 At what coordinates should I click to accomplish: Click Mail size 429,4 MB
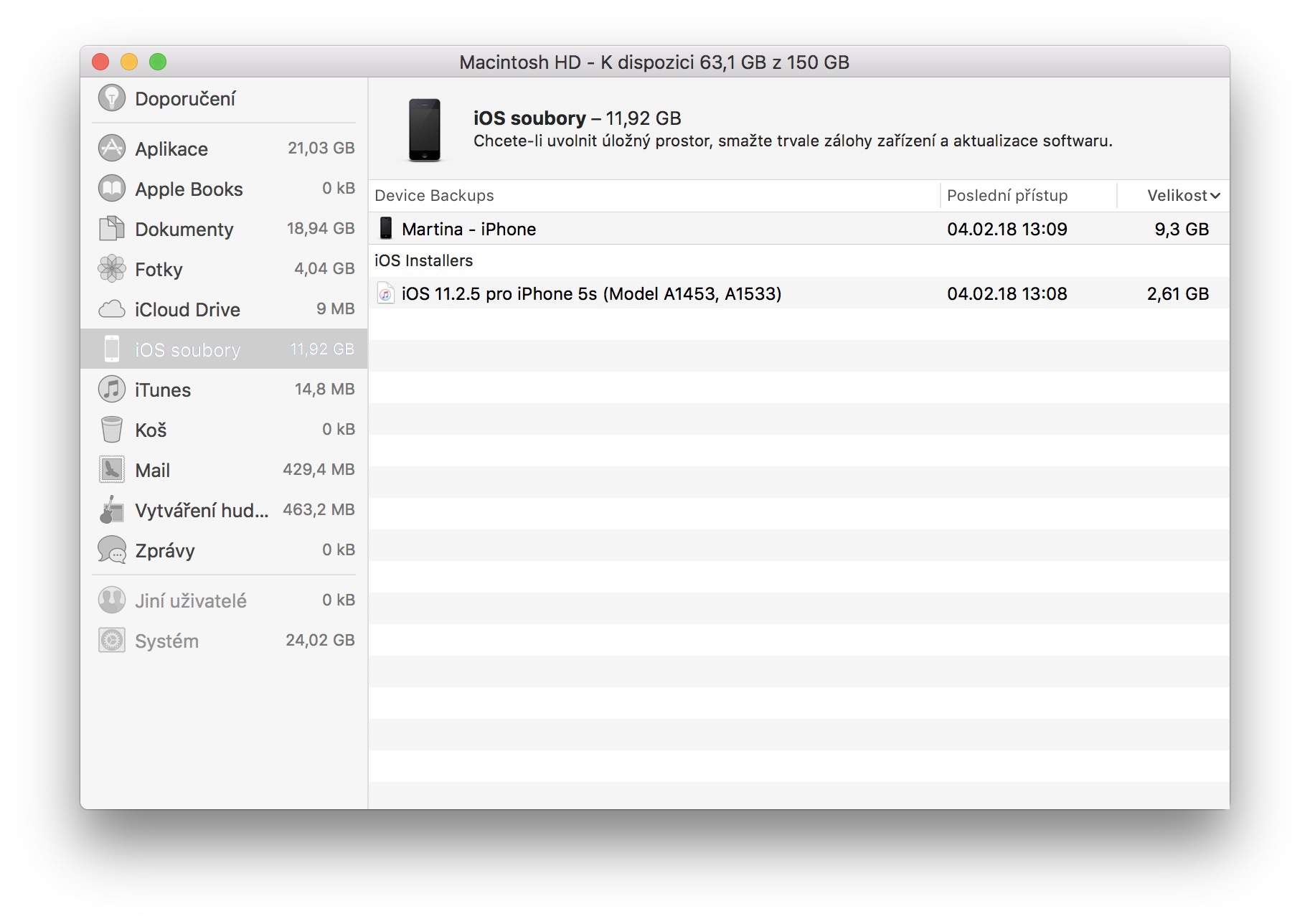pos(319,469)
